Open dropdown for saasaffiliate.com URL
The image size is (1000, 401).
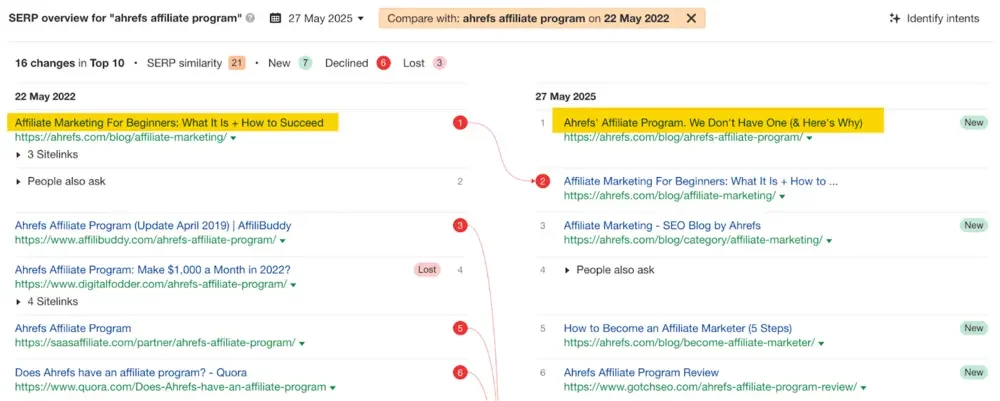click(302, 344)
